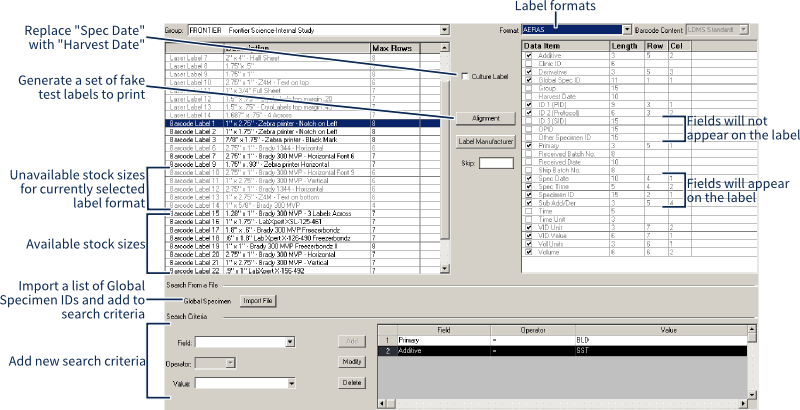Select the Barcode Label 15 row
The width and height of the screenshot is (800, 410).
[303, 214]
